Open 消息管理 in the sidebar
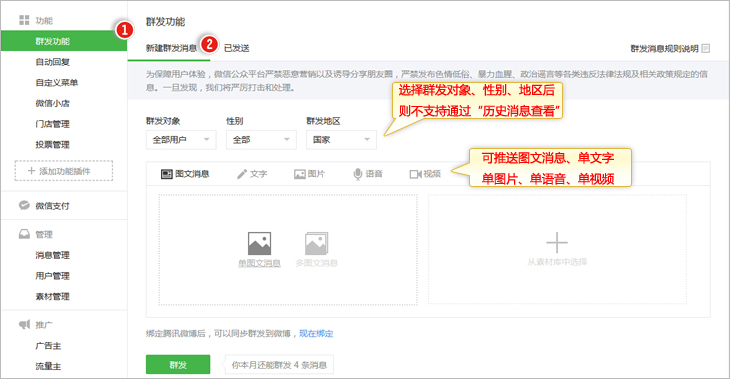This screenshot has width=730, height=379. pos(53,255)
